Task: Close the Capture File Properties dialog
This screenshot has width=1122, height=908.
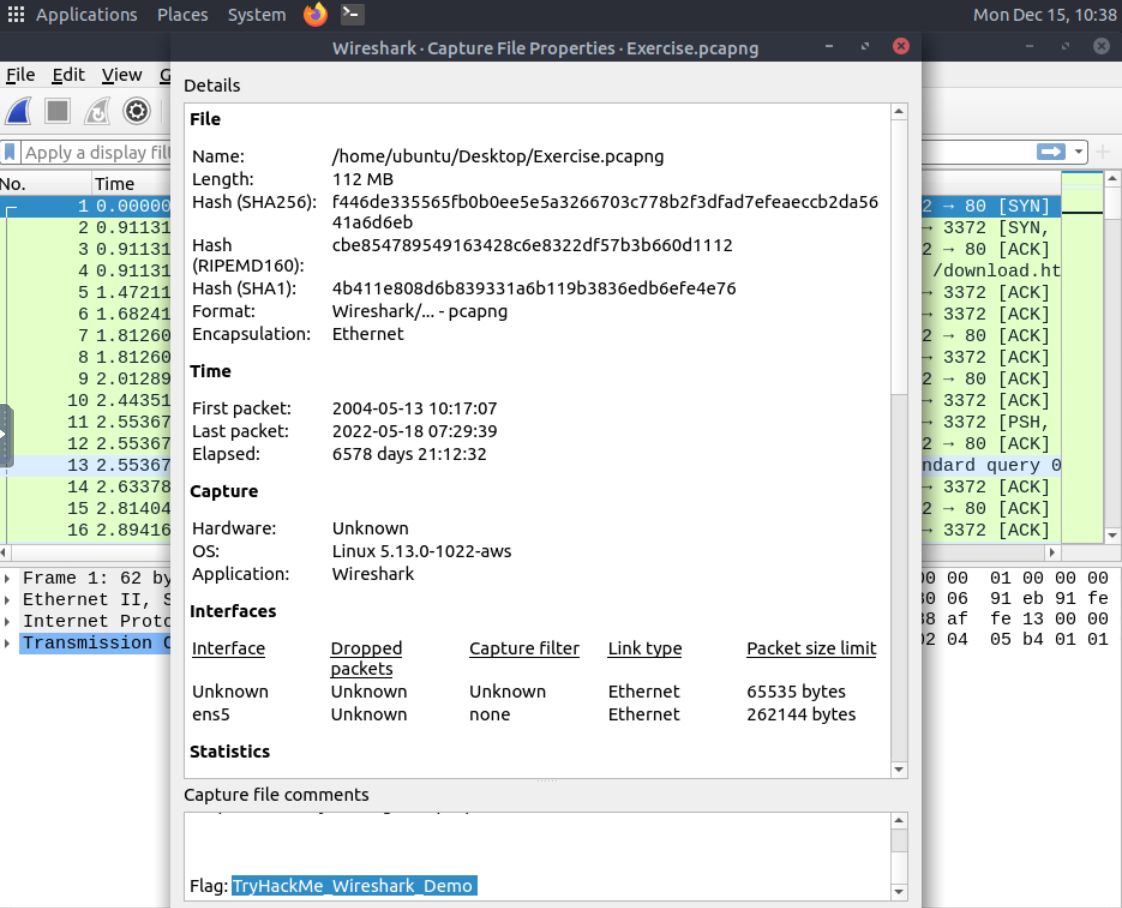Action: (900, 47)
